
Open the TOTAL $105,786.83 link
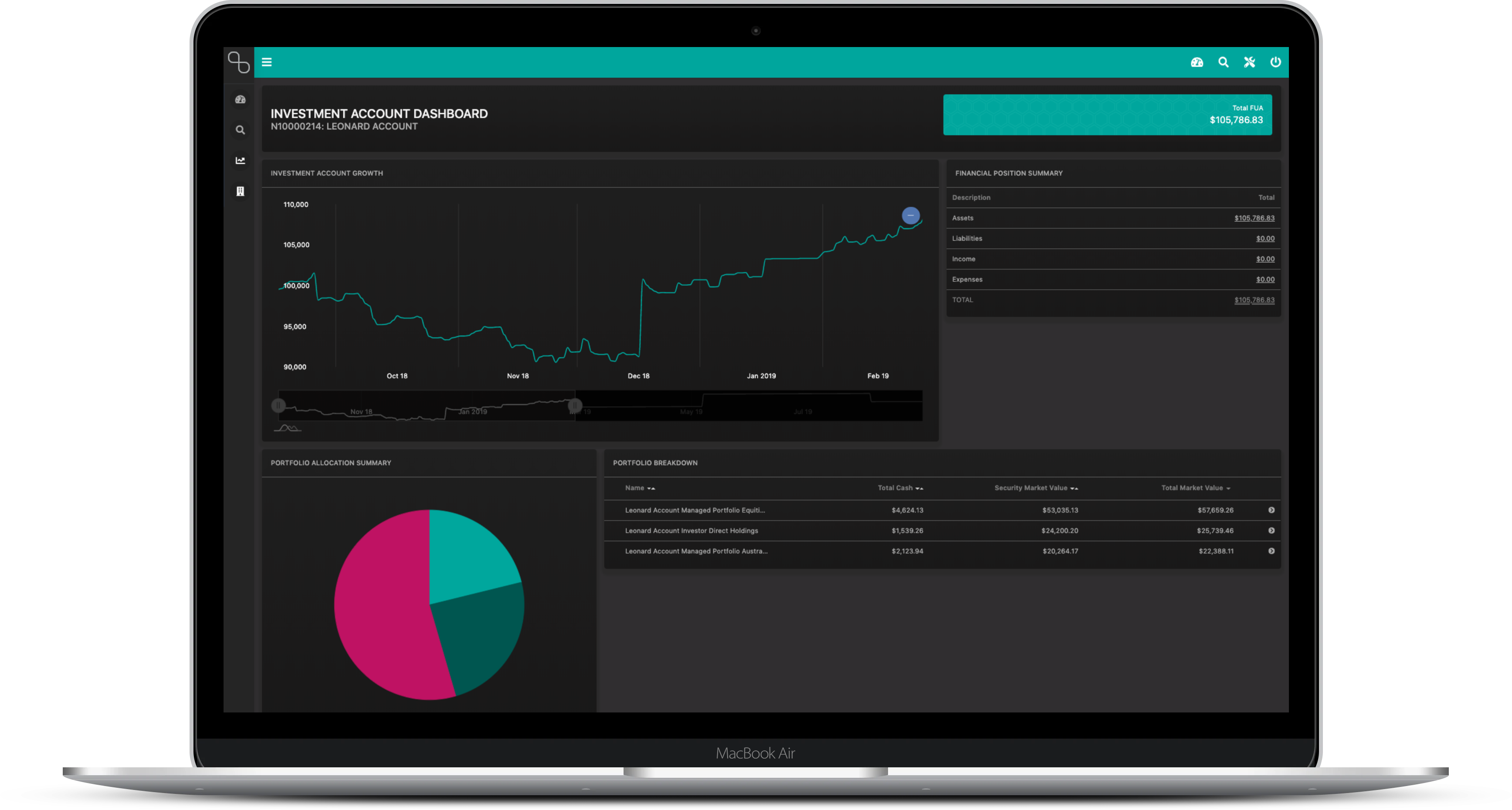coord(1254,300)
